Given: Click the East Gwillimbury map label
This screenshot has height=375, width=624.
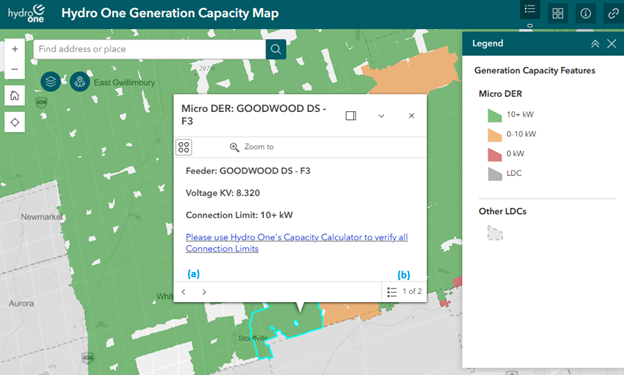Looking at the screenshot, I should pos(124,82).
